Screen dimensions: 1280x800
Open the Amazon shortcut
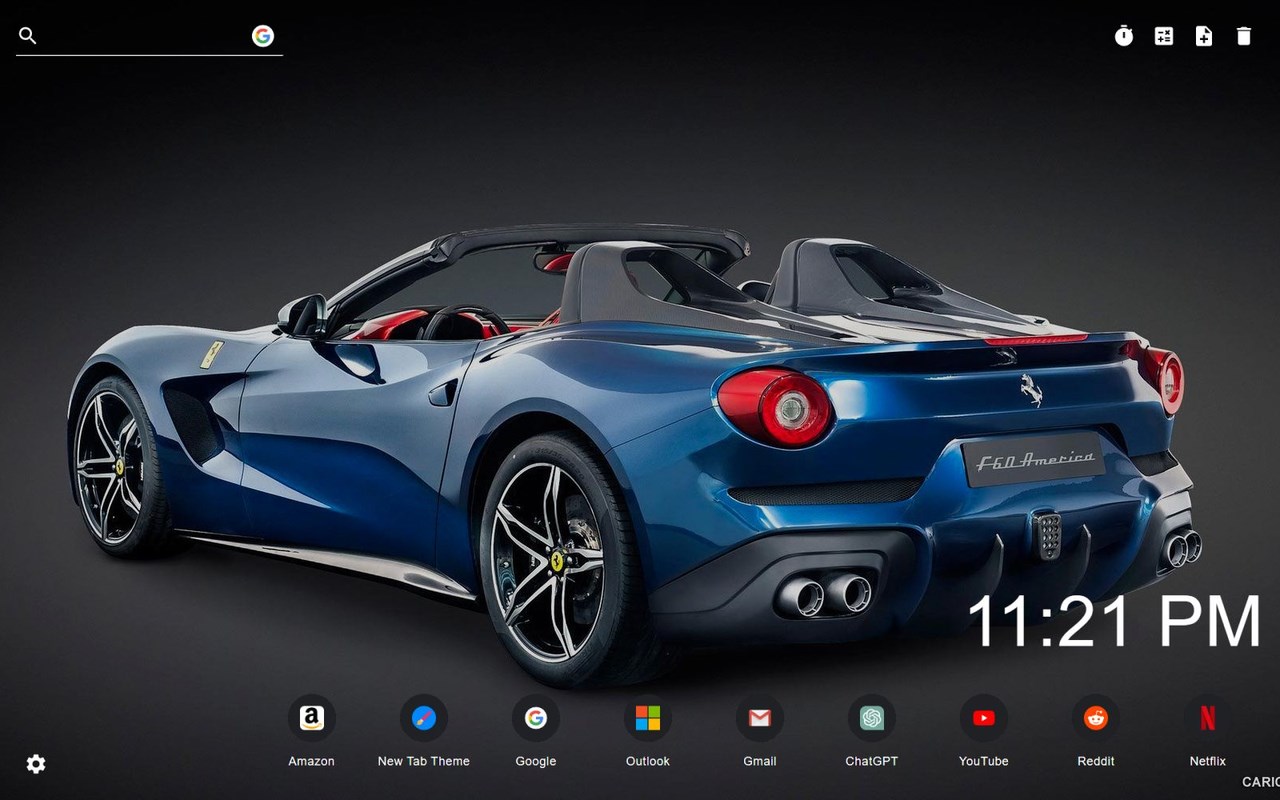pyautogui.click(x=312, y=718)
